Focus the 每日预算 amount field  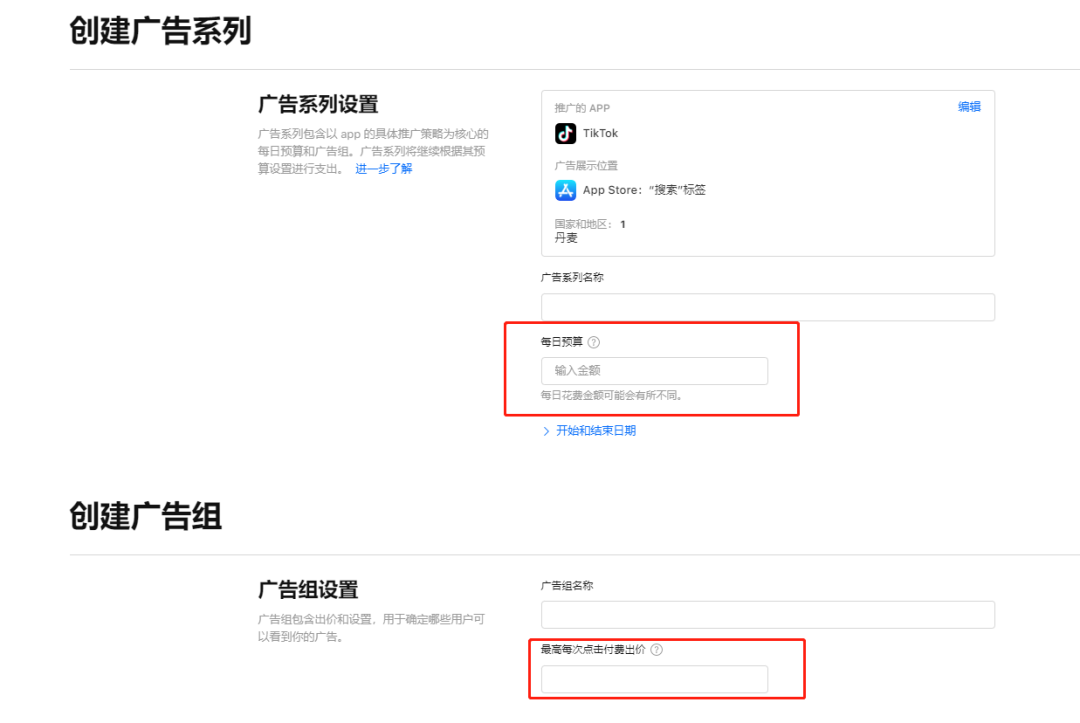(x=654, y=370)
